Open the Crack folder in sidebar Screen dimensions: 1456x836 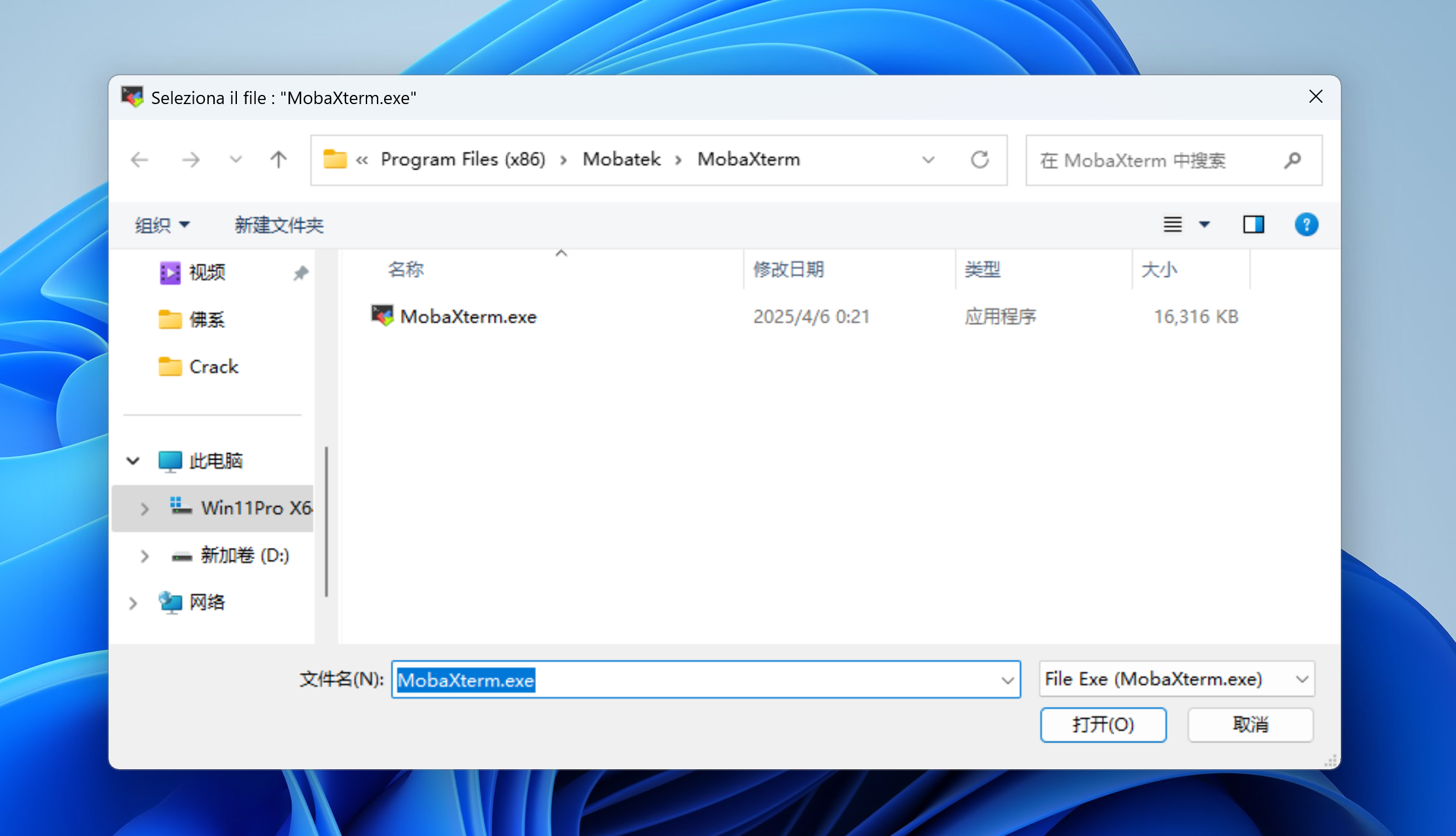pyautogui.click(x=213, y=367)
